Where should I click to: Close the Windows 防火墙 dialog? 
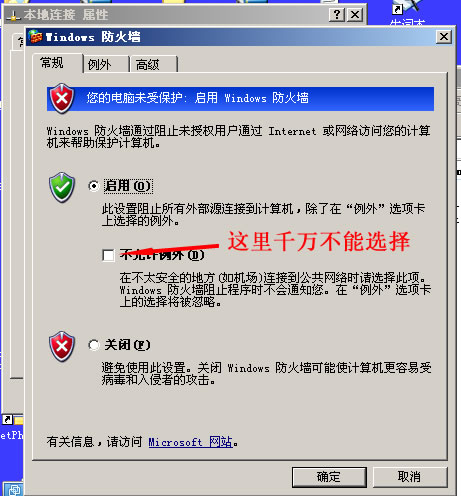pos(444,37)
